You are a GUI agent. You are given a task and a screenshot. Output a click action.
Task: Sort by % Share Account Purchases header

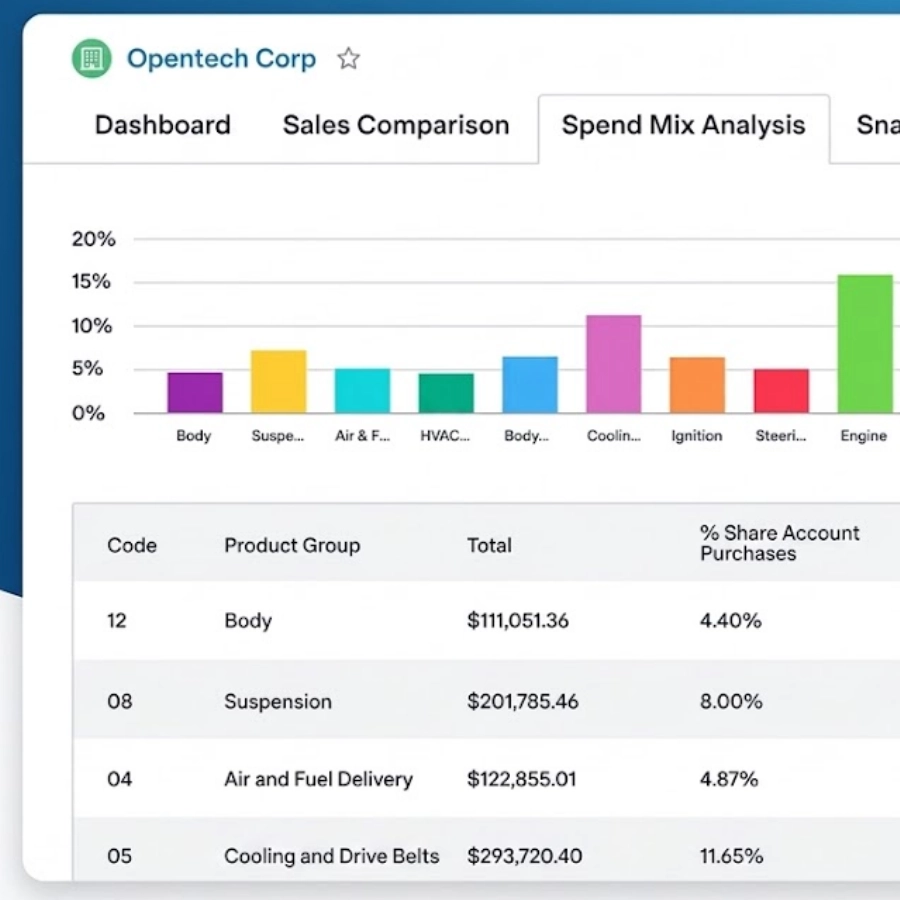779,543
